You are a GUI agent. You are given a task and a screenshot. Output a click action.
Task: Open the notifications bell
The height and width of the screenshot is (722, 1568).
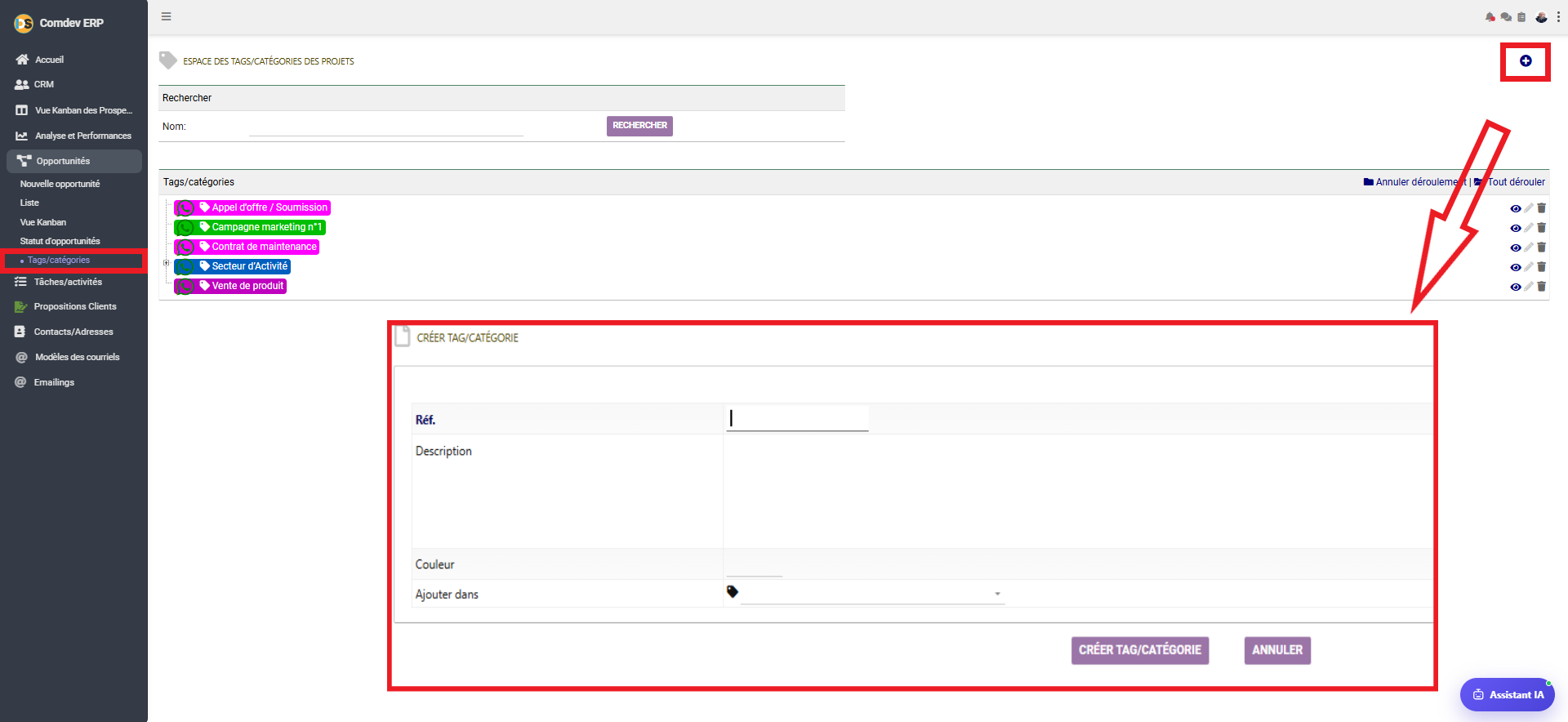point(1490,16)
